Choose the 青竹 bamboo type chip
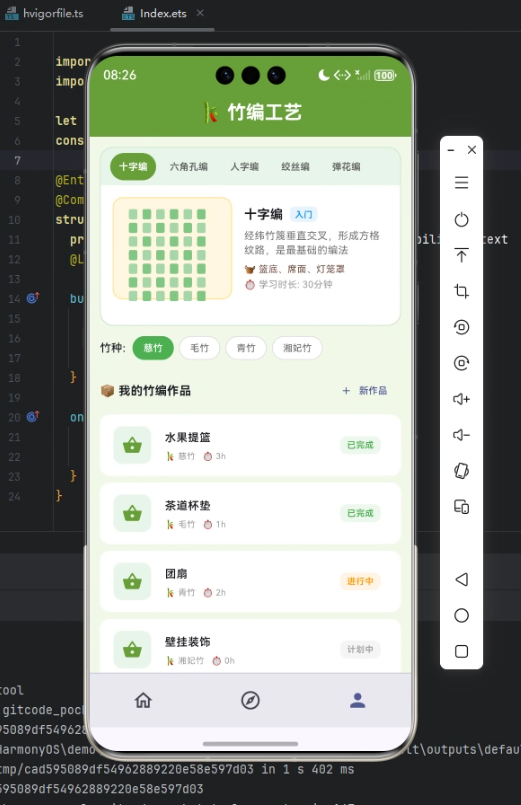 [246, 348]
